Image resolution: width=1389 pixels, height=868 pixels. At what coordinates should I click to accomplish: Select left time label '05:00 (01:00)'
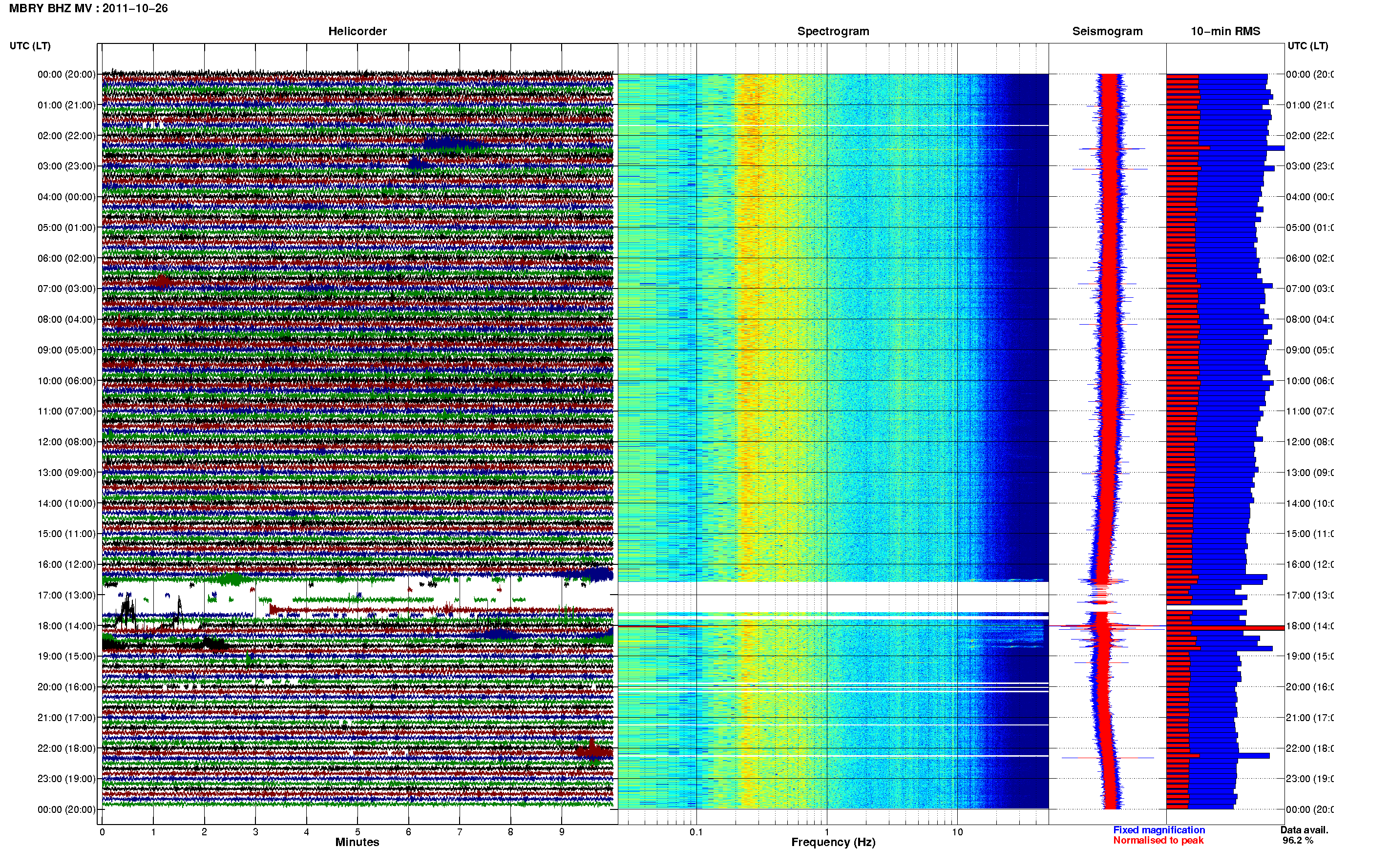[66, 227]
